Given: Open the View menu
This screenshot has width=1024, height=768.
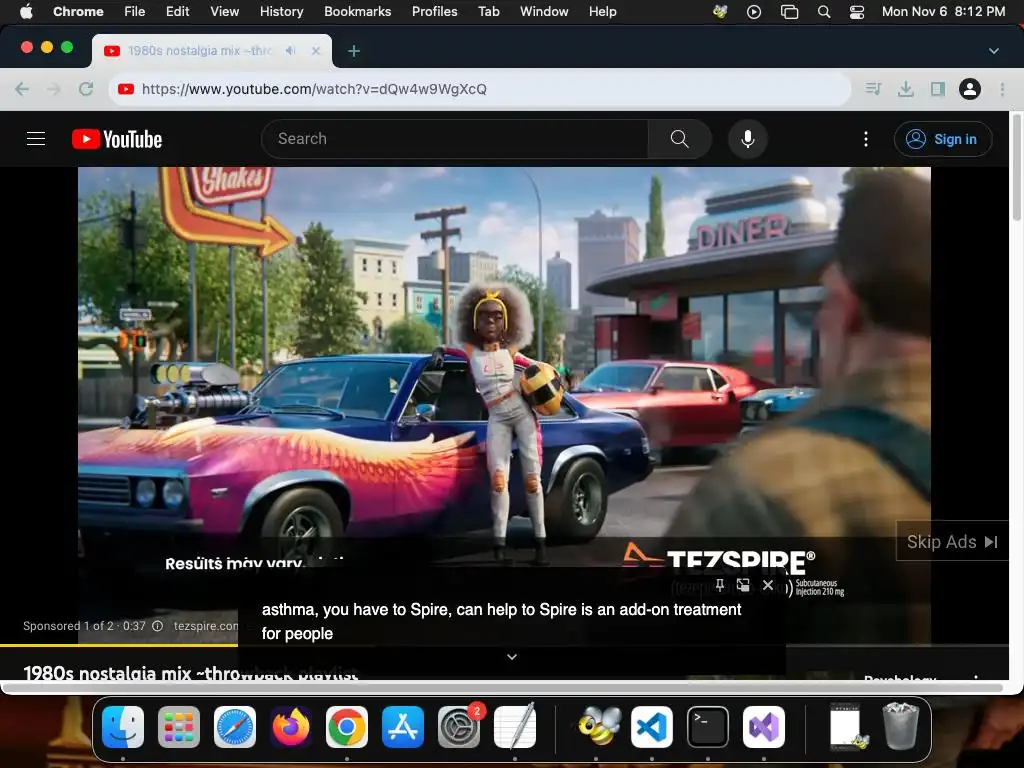Looking at the screenshot, I should (224, 11).
